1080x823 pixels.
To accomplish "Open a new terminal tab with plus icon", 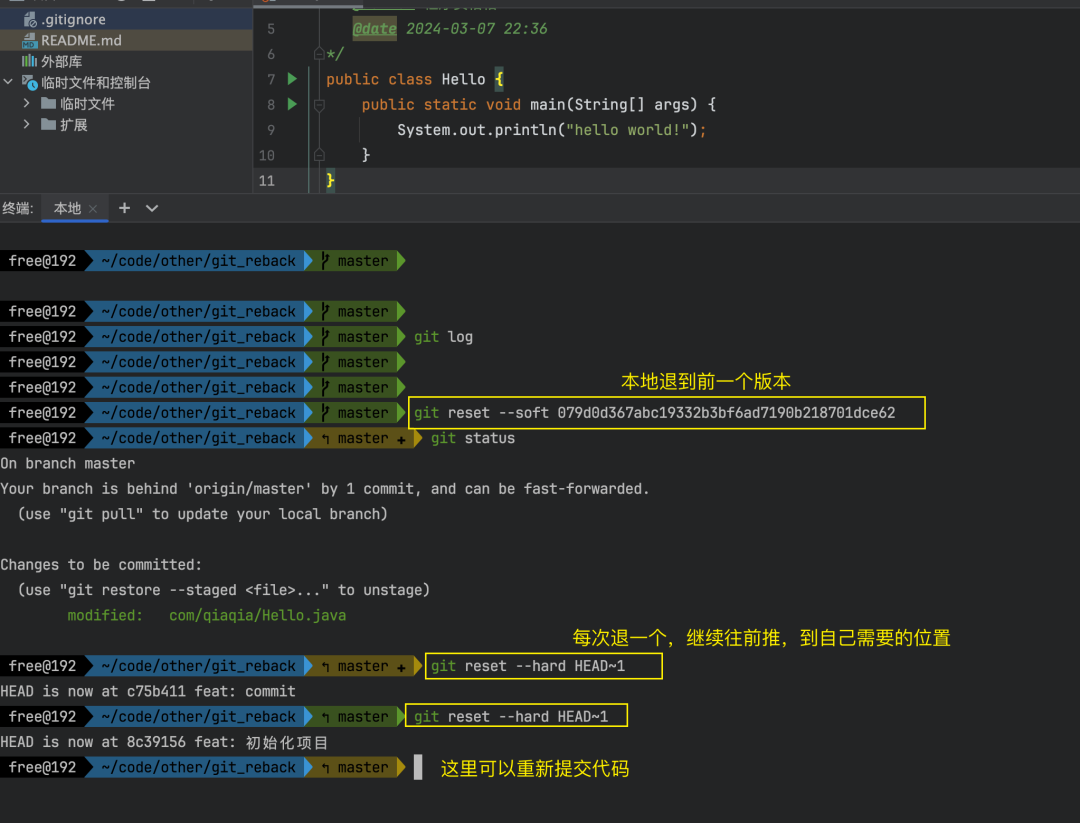I will 124,208.
